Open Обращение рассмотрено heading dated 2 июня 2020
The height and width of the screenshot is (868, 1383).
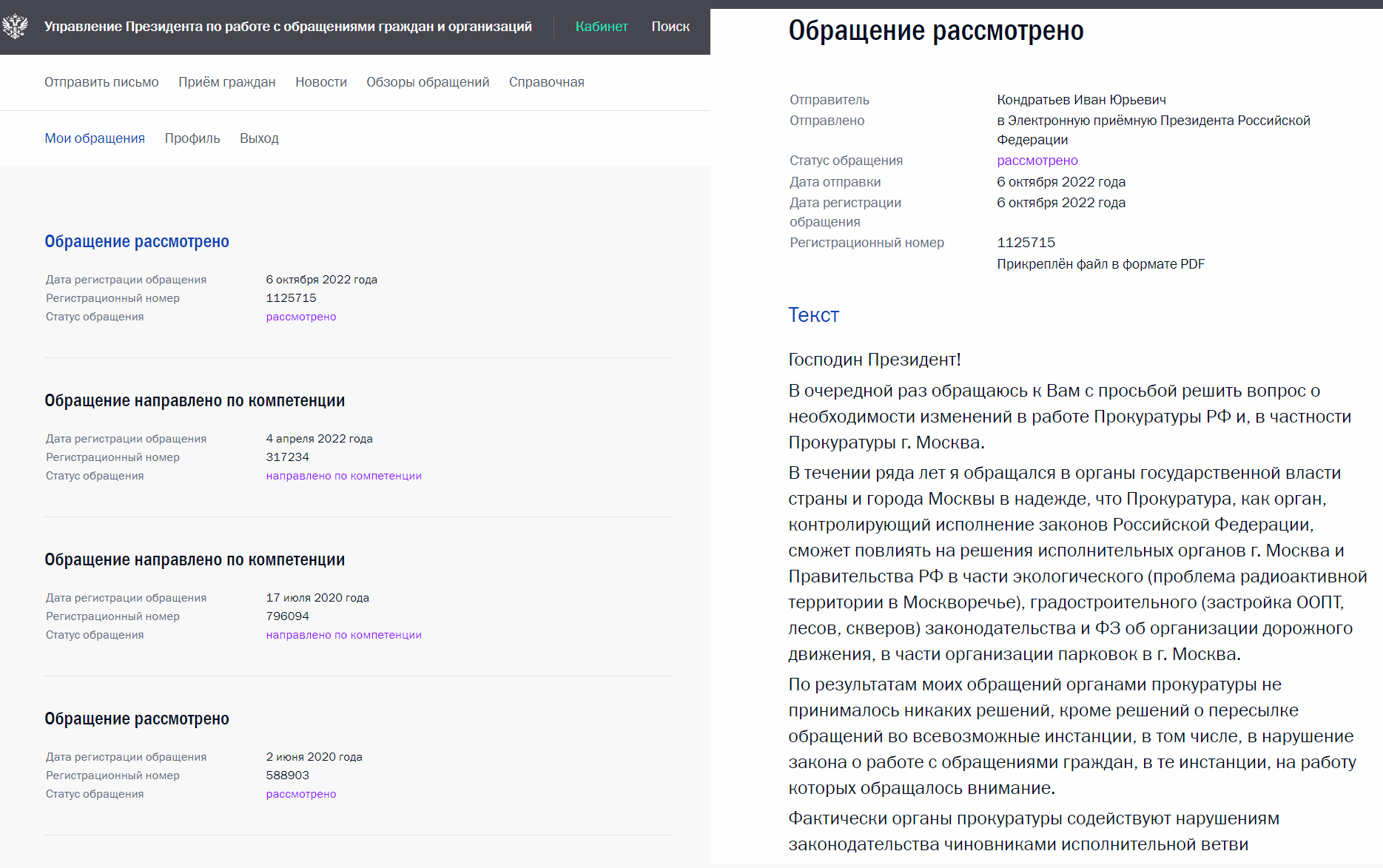pyautogui.click(x=137, y=719)
